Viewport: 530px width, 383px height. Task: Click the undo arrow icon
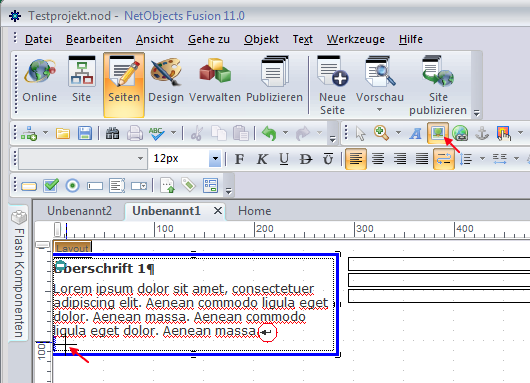click(269, 133)
